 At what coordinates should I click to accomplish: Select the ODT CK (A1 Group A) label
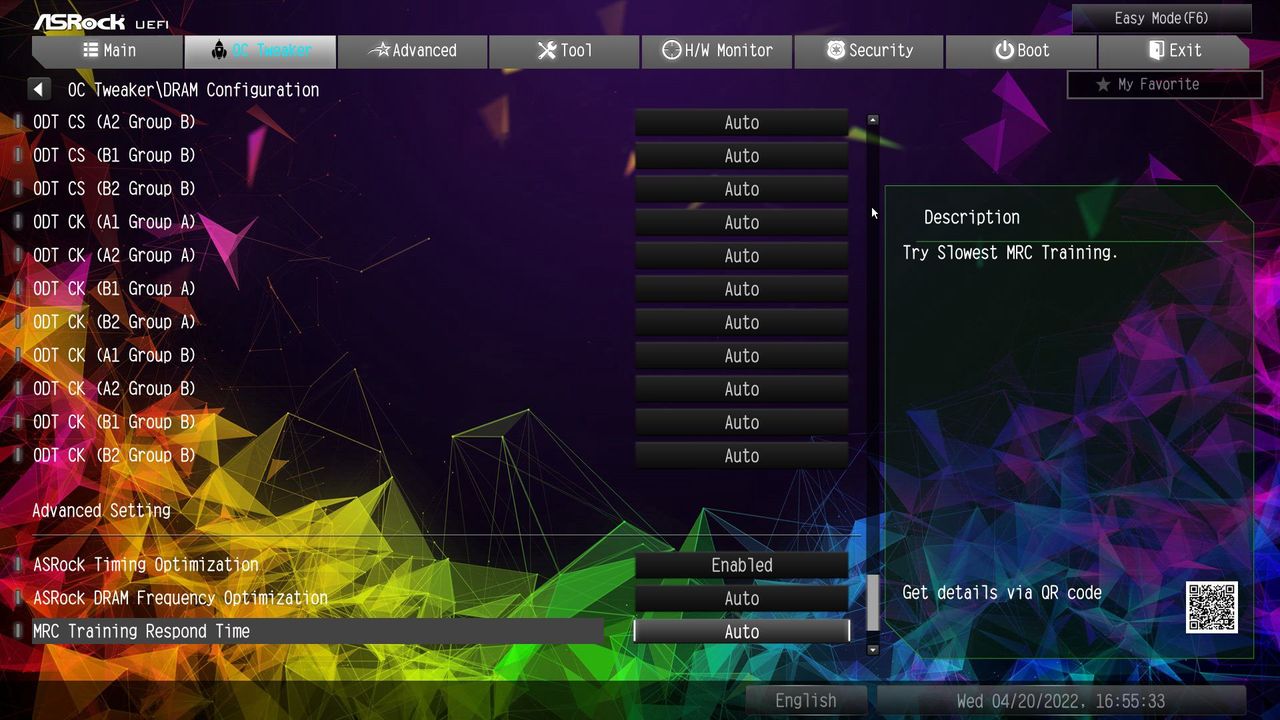point(114,222)
